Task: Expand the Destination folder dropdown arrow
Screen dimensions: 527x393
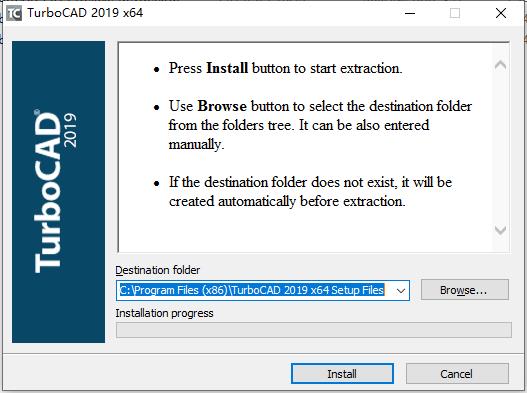Action: point(401,290)
